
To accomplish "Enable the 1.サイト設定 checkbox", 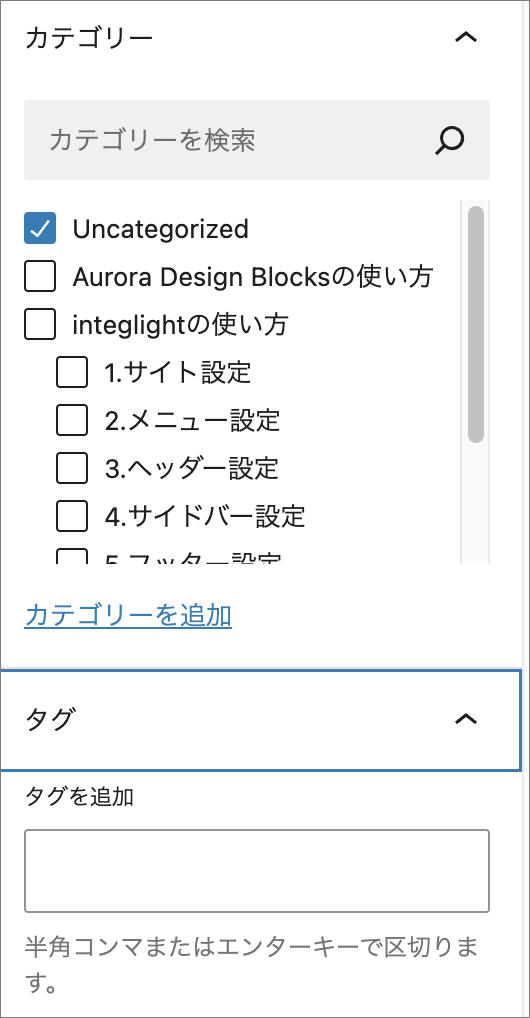I will 71,372.
